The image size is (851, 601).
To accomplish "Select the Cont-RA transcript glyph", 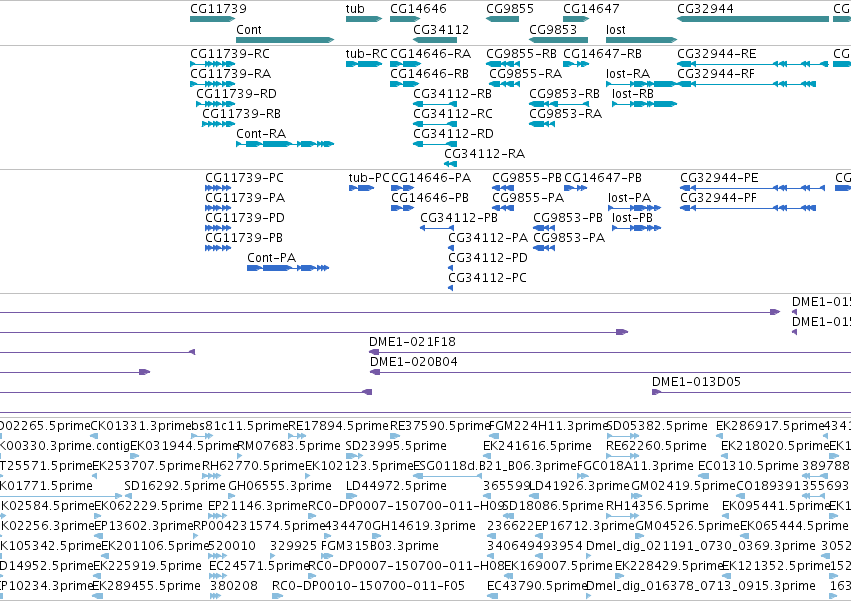I will click(x=285, y=144).
